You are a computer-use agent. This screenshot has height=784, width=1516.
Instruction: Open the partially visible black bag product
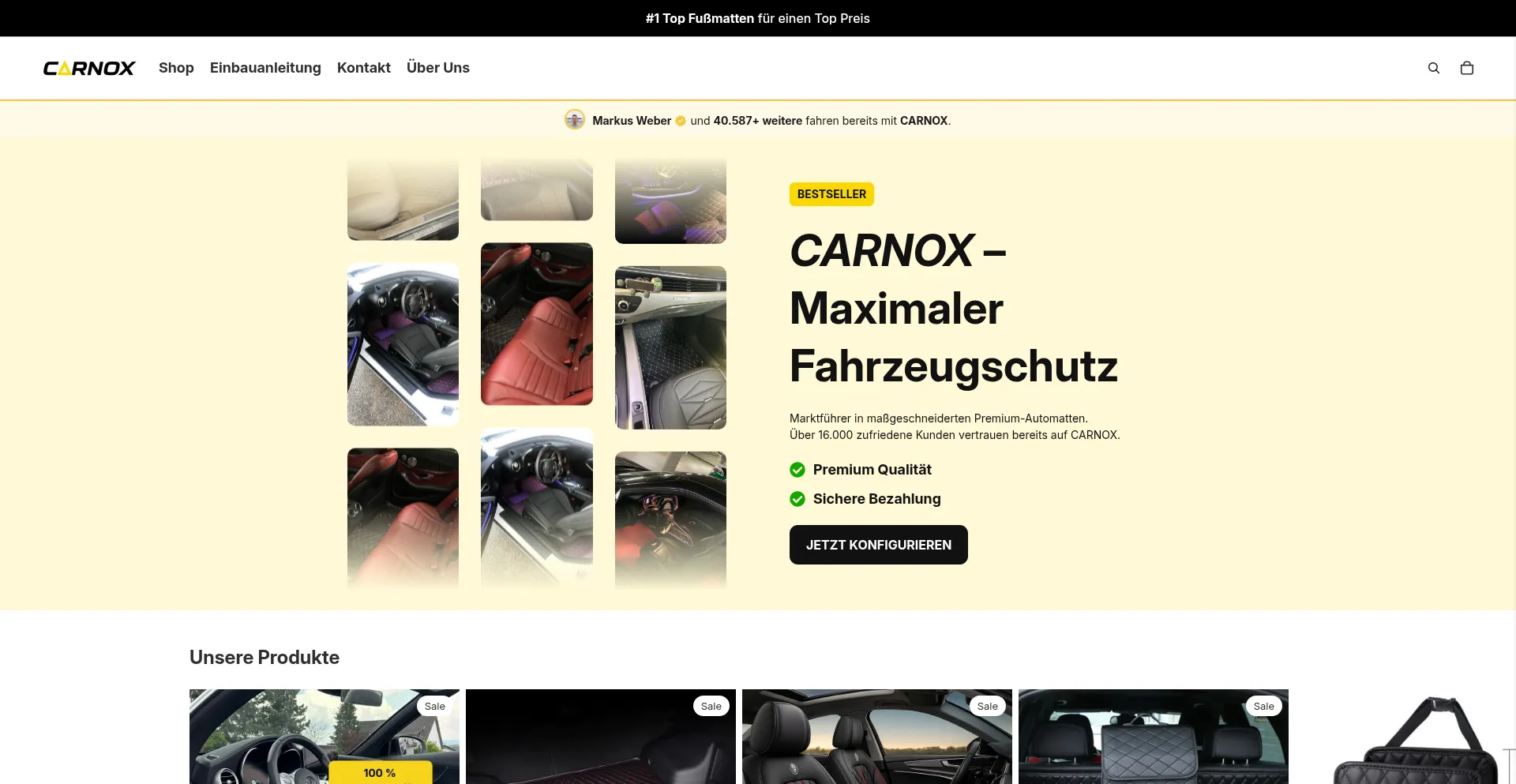1405,737
